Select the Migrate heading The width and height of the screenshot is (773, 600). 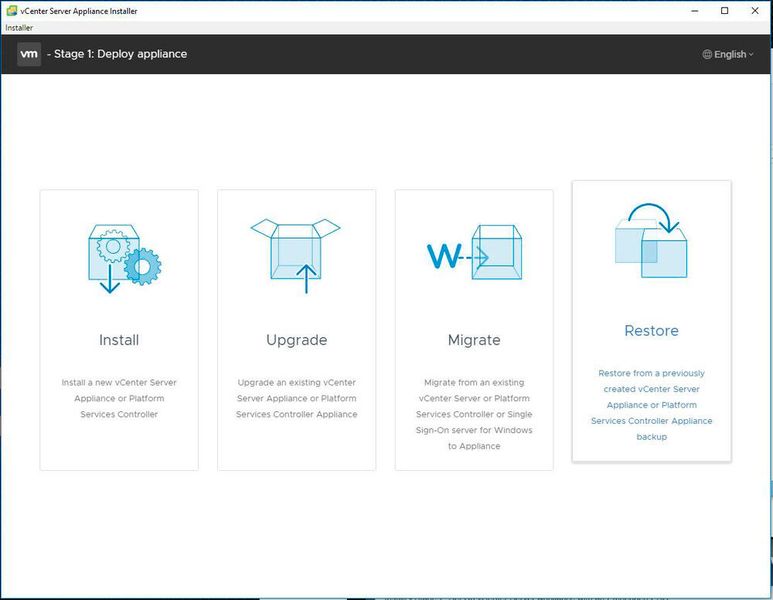474,340
